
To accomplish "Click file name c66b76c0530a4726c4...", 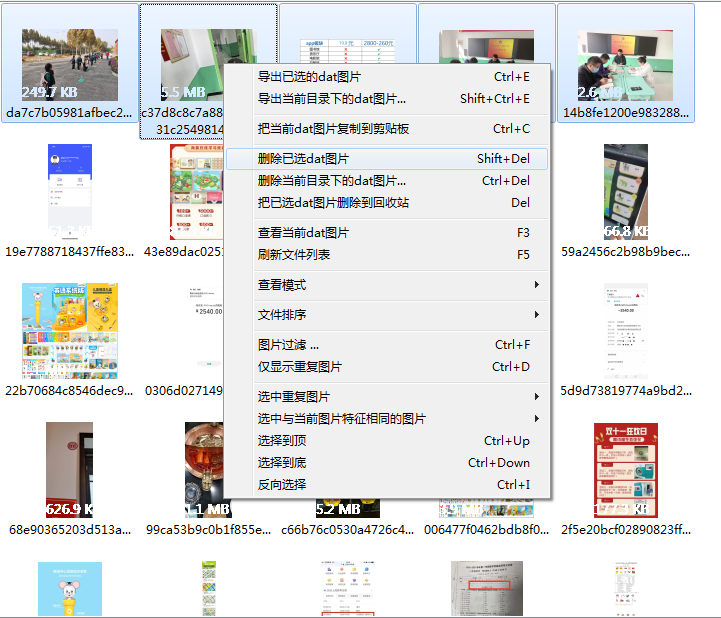I will [348, 530].
